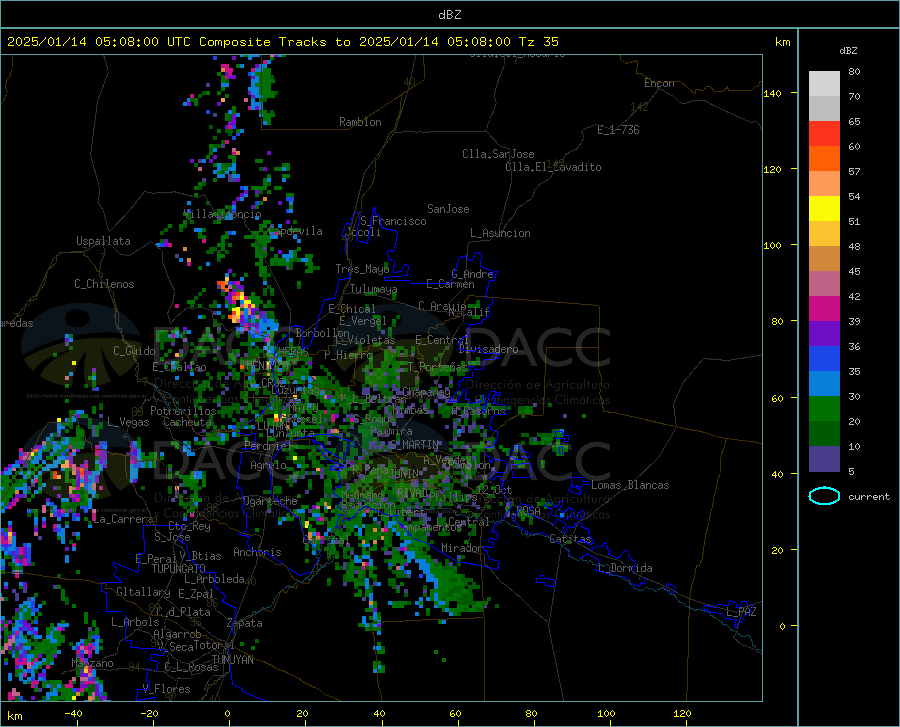Click the Clla.SanJose label

(498, 154)
